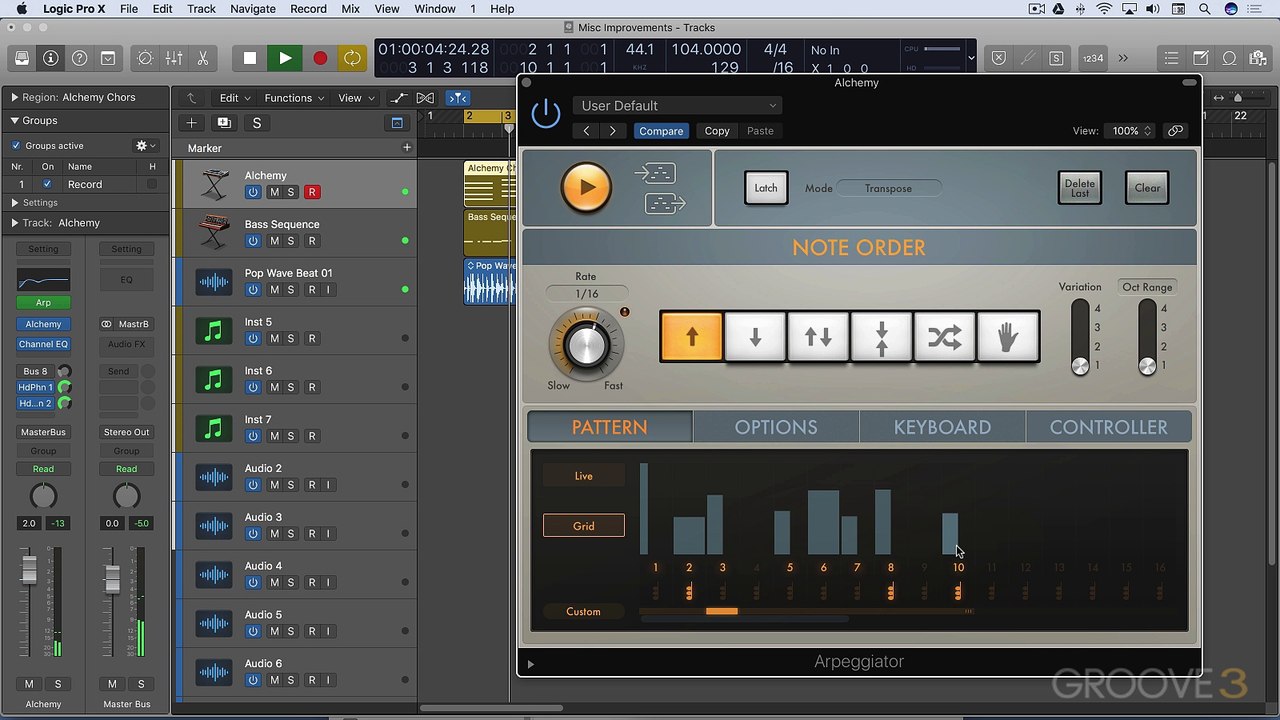The image size is (1280, 720).
Task: Select the Down note order button
Action: pyautogui.click(x=755, y=337)
